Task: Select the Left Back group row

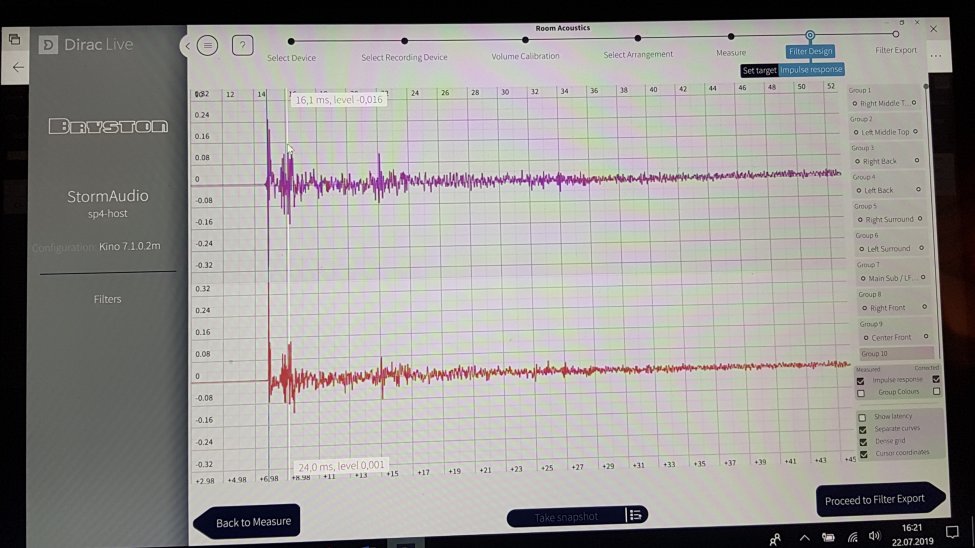Action: click(889, 190)
